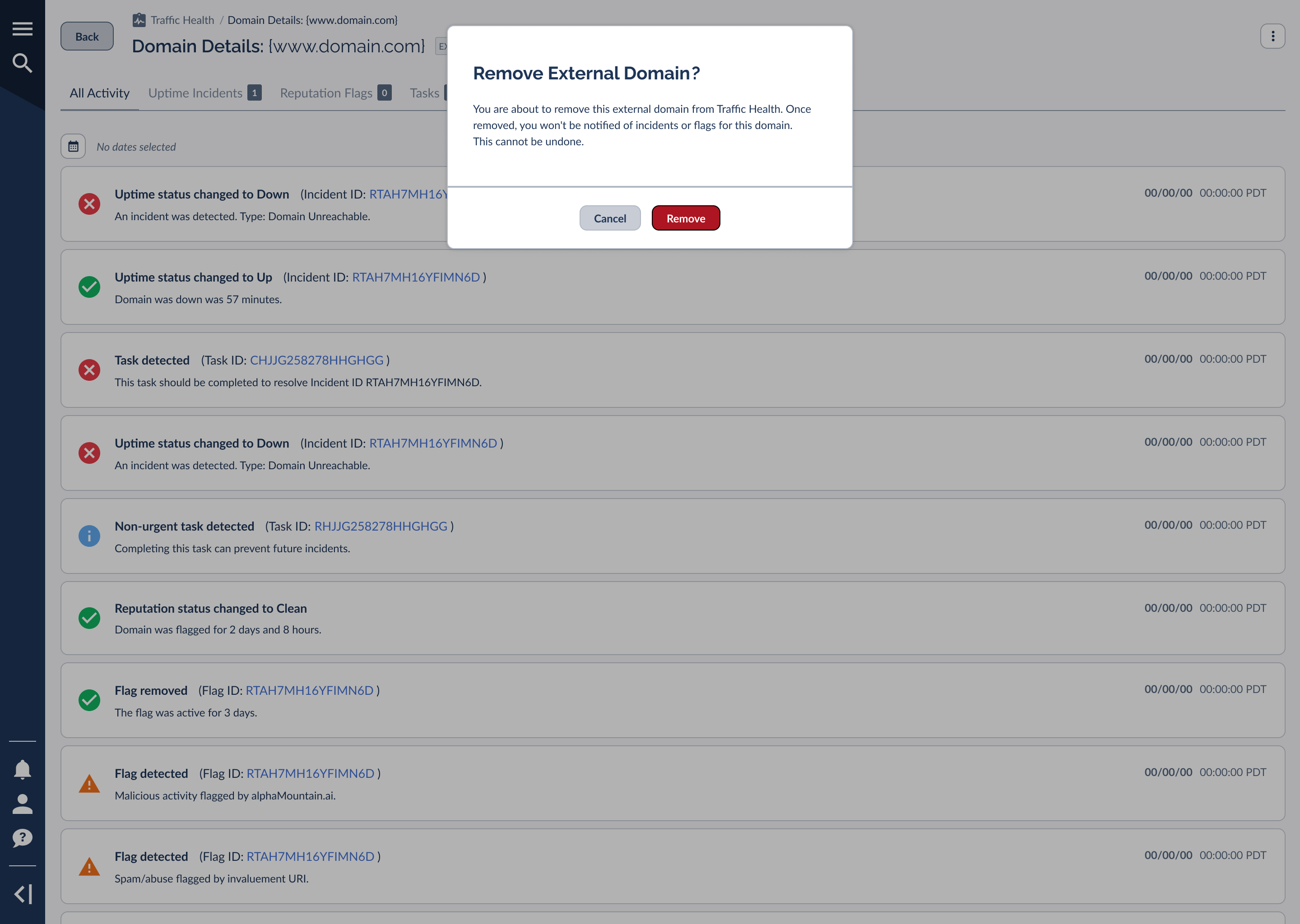Click the Uptime Incidents count badge
This screenshot has height=924, width=1300.
(255, 93)
